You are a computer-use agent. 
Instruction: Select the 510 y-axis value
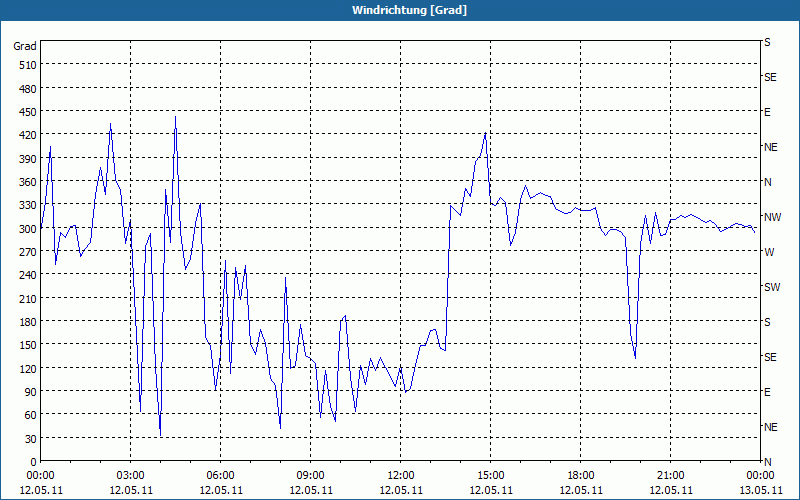click(x=28, y=65)
